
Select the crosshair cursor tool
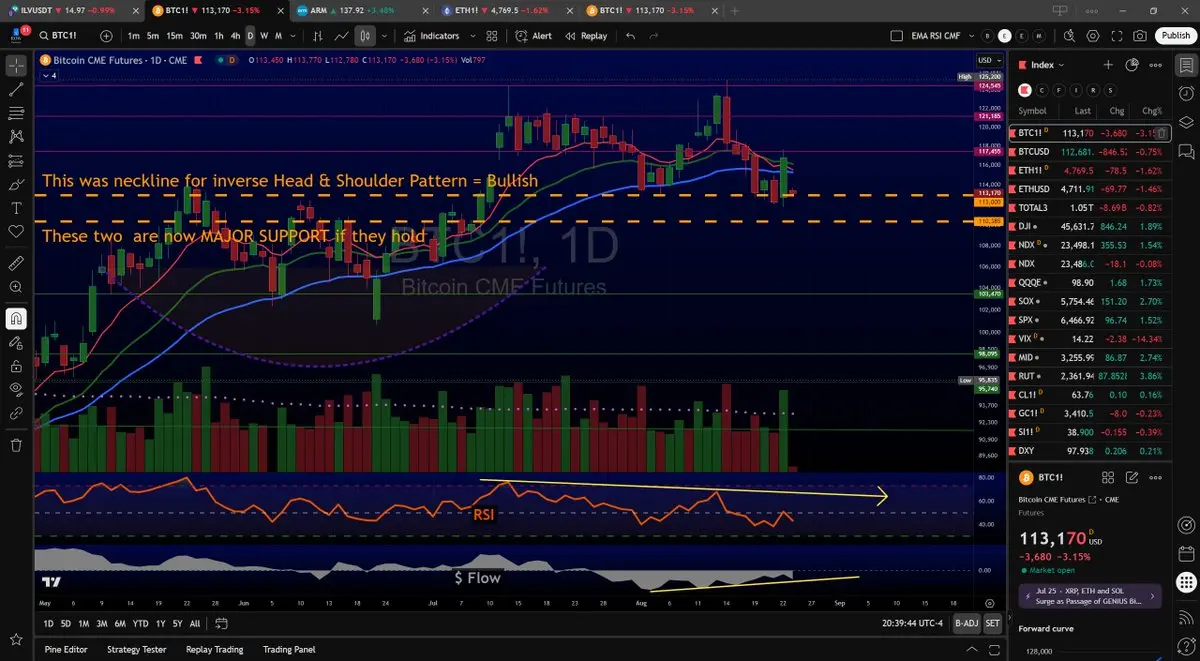[16, 67]
